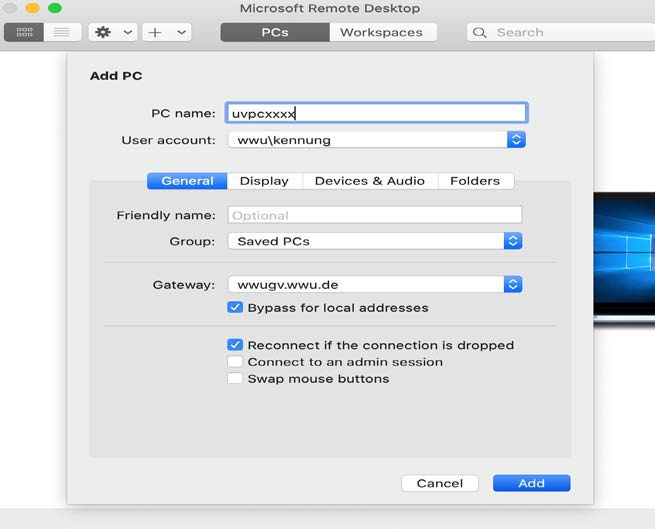Viewport: 655px width, 529px height.
Task: Enable Swap mouse buttons option
Action: point(235,379)
